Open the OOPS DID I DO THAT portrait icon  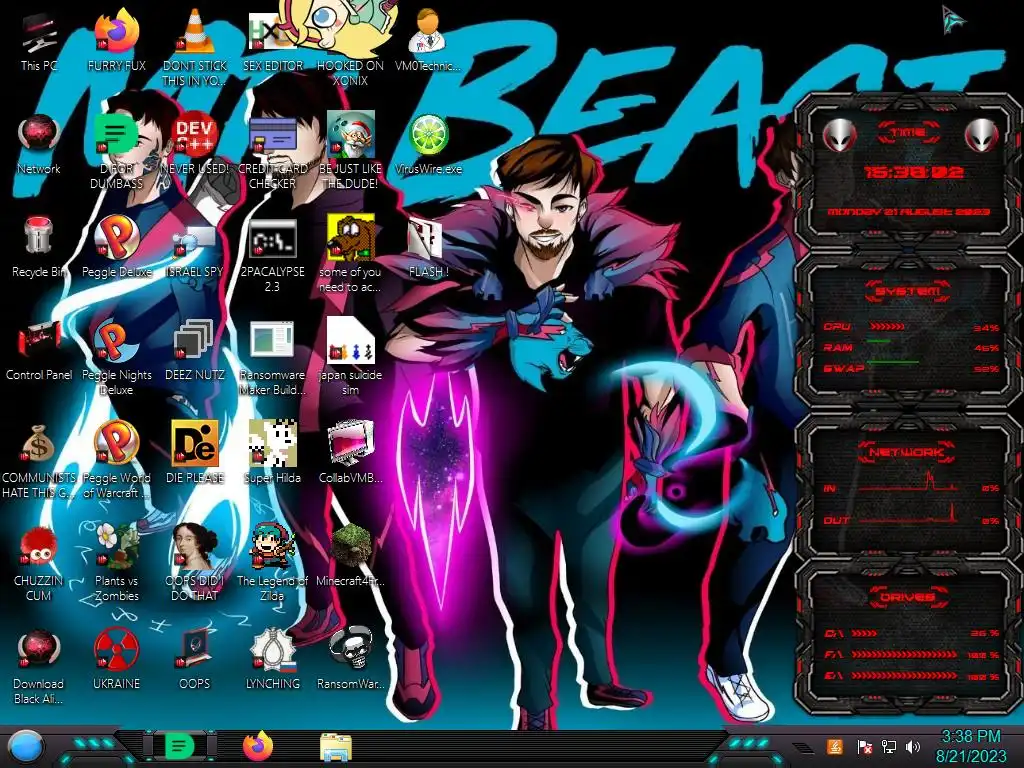click(195, 546)
